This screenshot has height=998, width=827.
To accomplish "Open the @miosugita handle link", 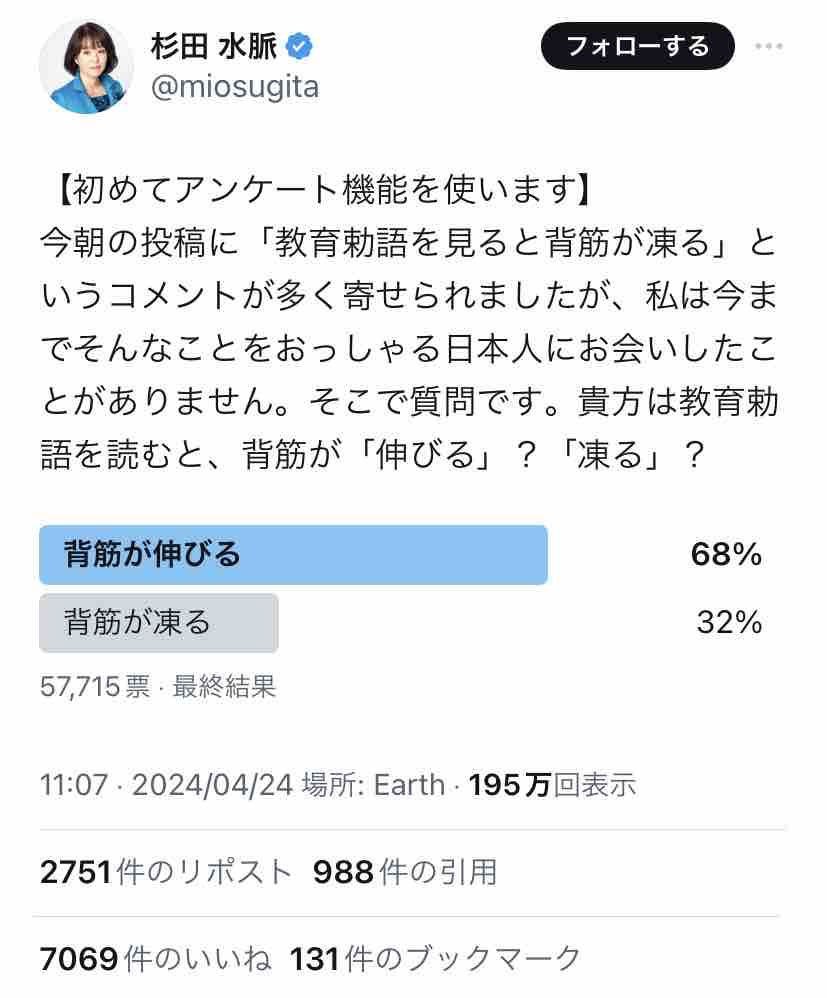I will (x=235, y=87).
